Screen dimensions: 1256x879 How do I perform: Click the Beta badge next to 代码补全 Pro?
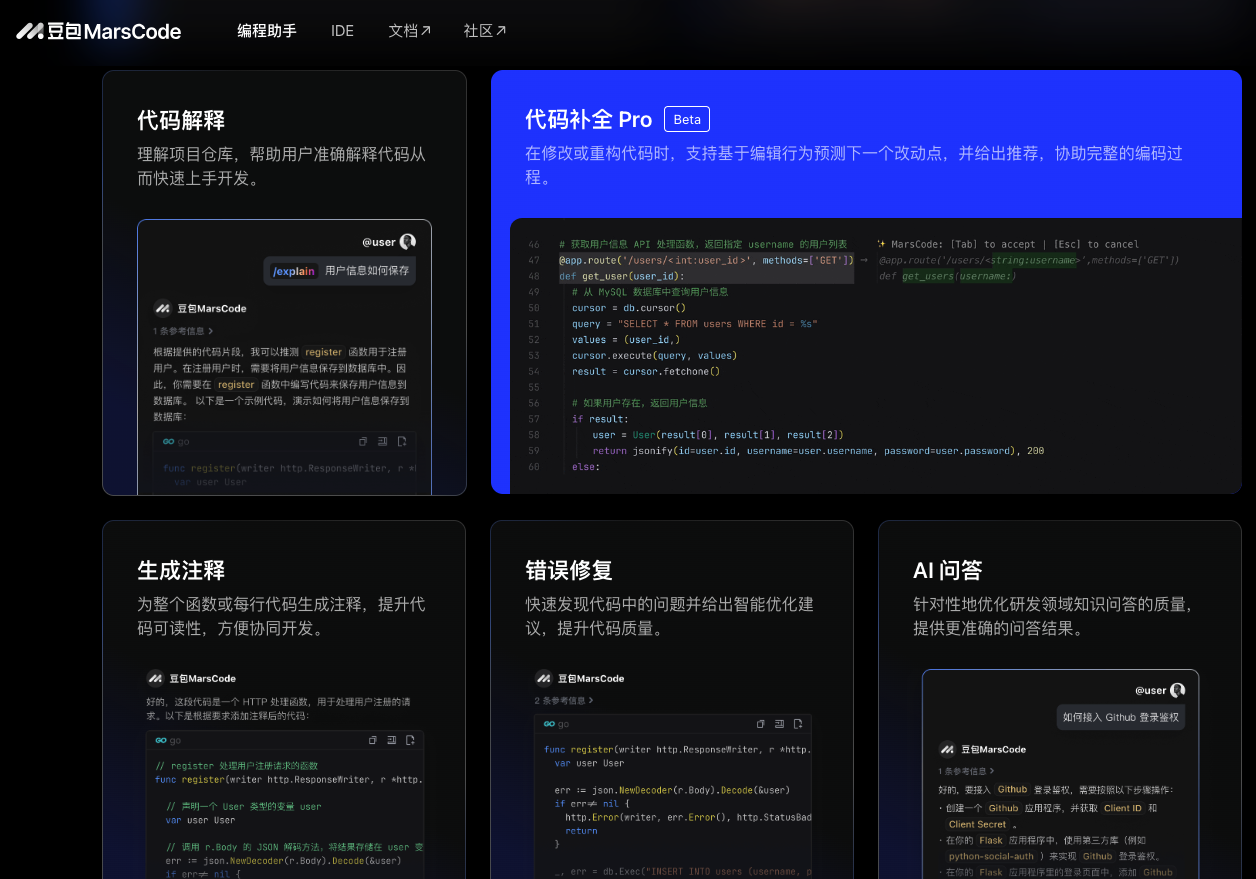(x=687, y=119)
